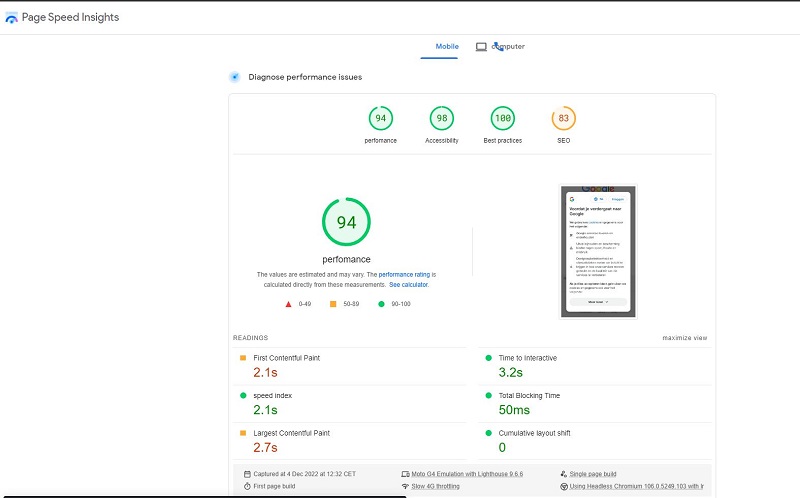The image size is (800, 498).
Task: Click the globe icon beside Using Headless Chromium
Action: 564,487
